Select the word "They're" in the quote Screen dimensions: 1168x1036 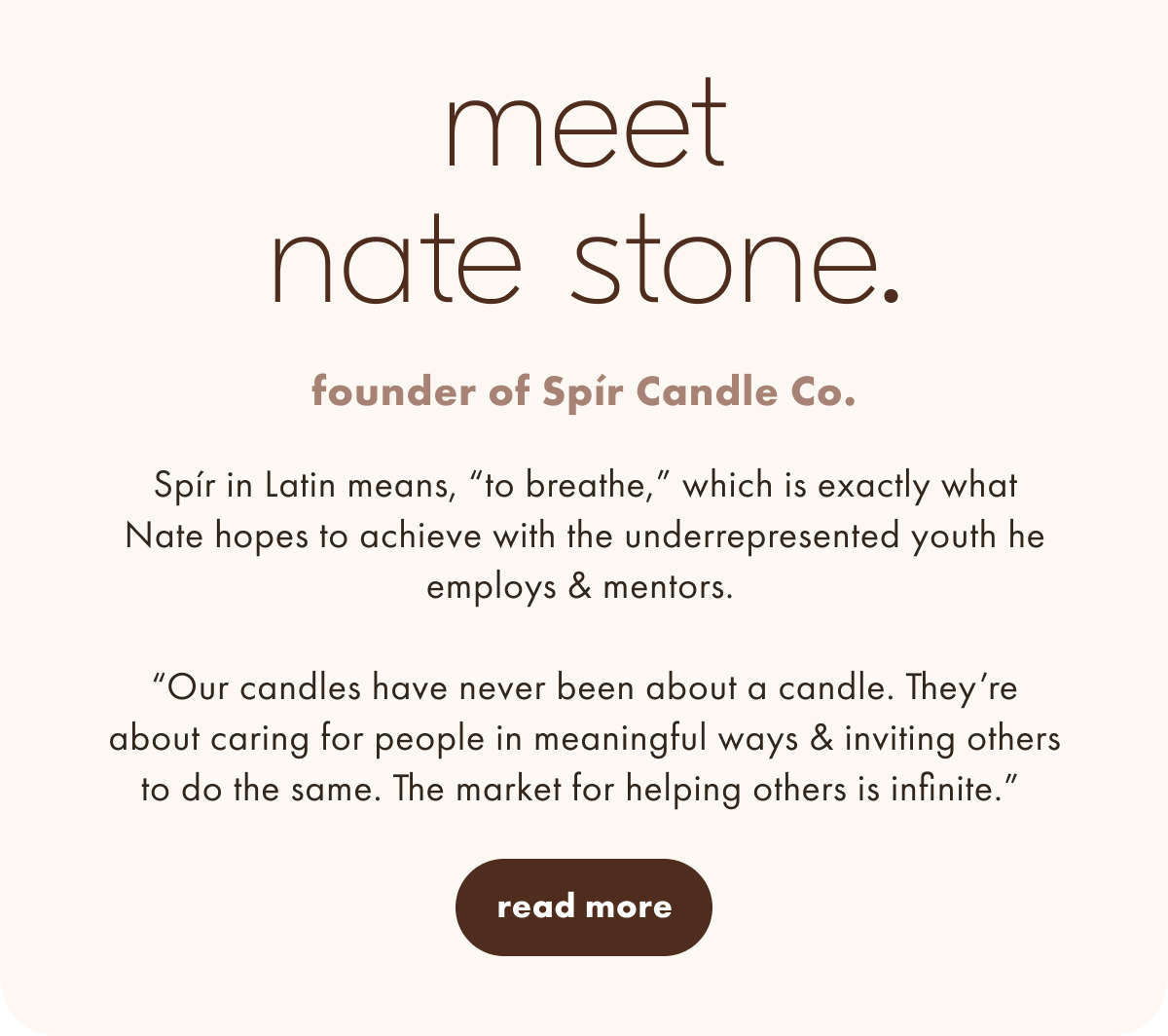coord(962,688)
